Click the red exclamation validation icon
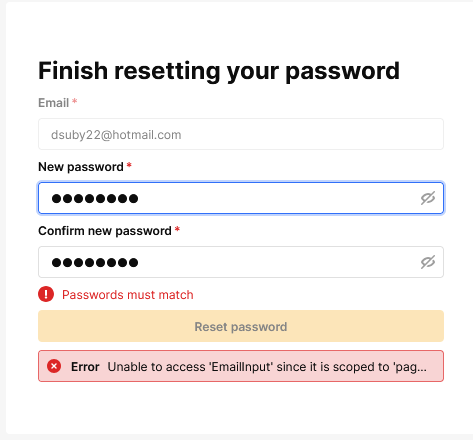Image resolution: width=473 pixels, height=440 pixels. coord(46,294)
